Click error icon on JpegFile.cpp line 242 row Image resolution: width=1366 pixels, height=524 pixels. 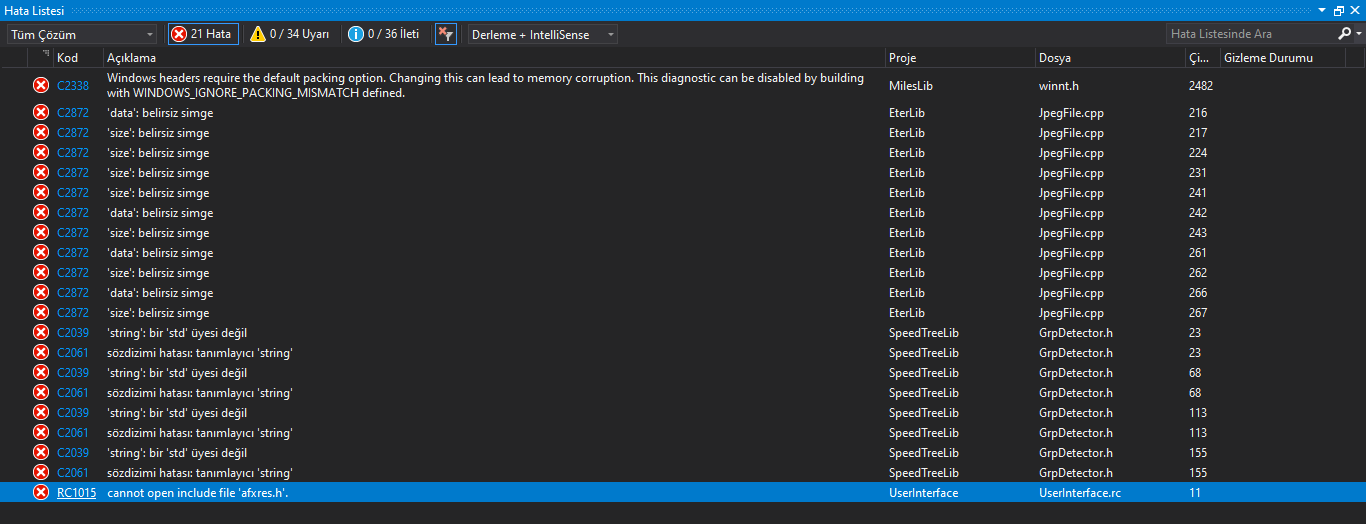point(41,213)
